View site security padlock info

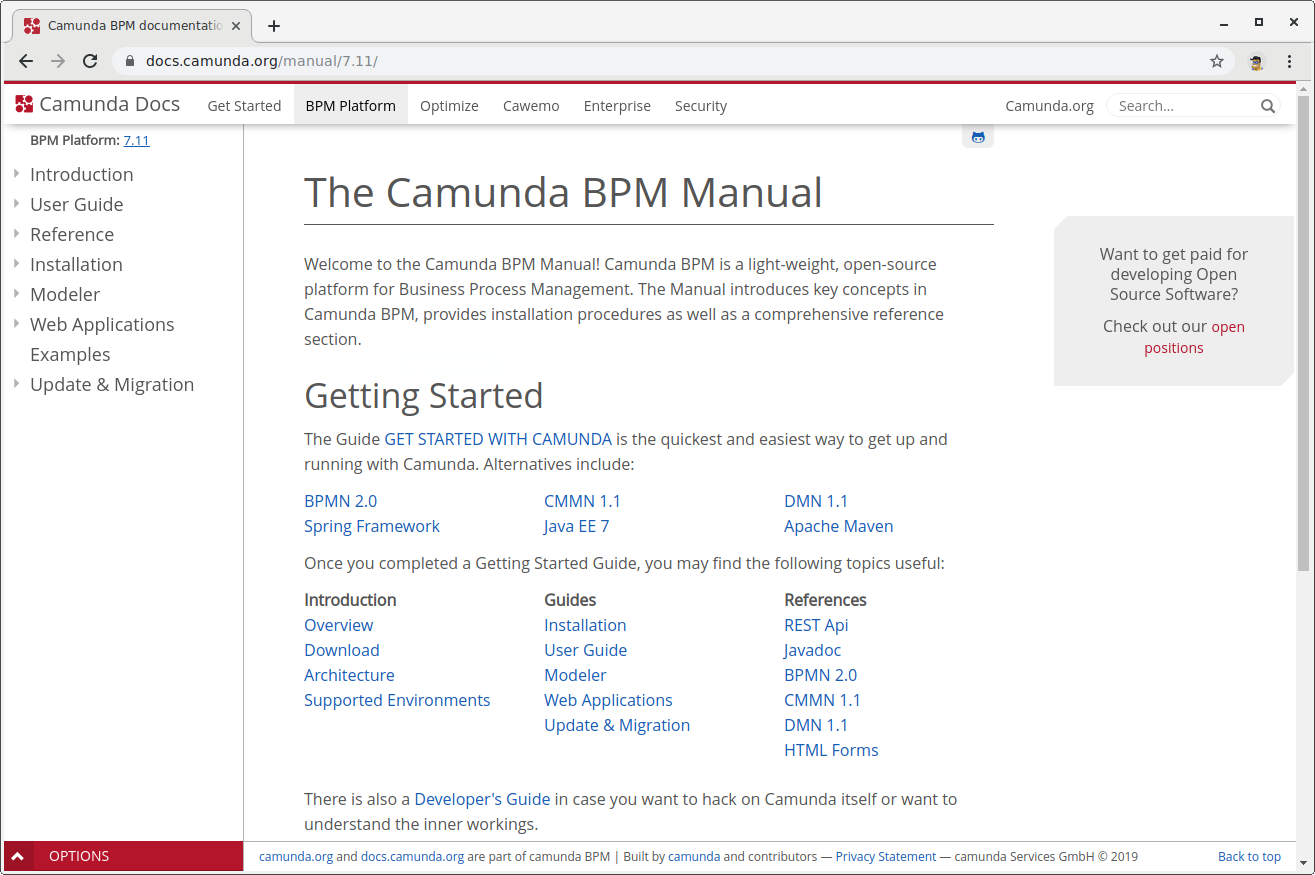coord(129,61)
